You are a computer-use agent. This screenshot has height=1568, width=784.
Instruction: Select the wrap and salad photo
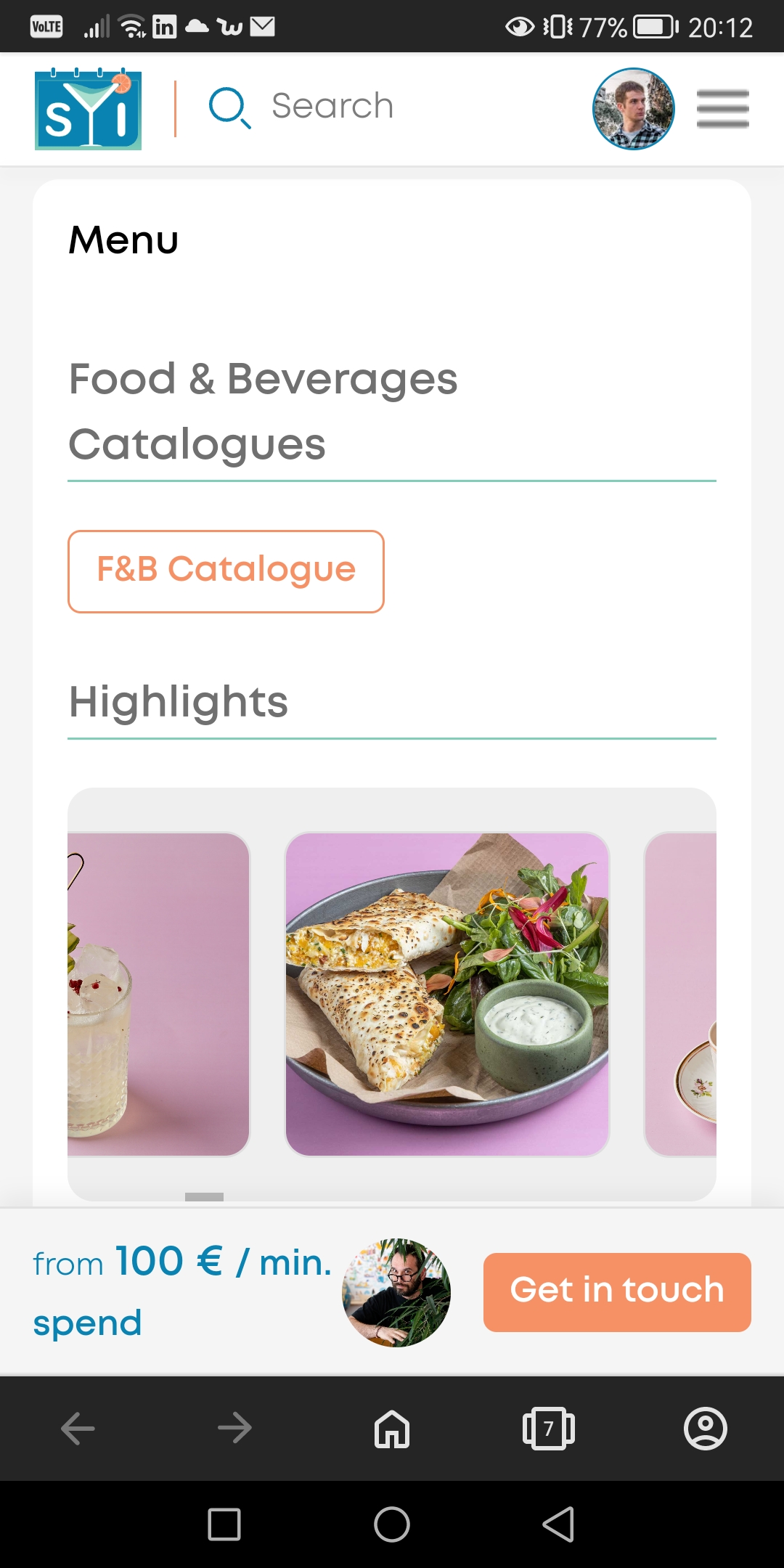[446, 994]
